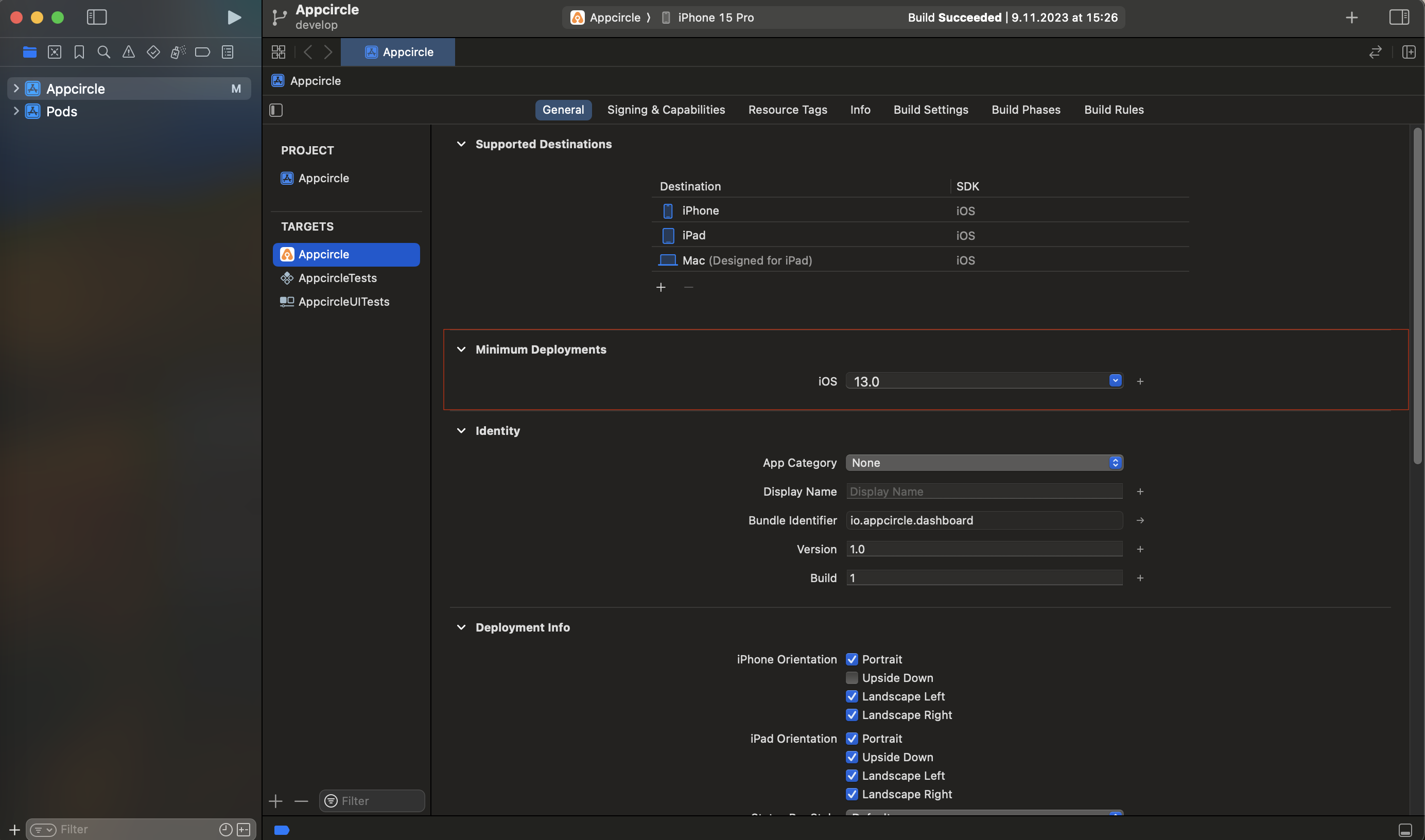Choose the iPhone 15 Pro run destination

[708, 17]
